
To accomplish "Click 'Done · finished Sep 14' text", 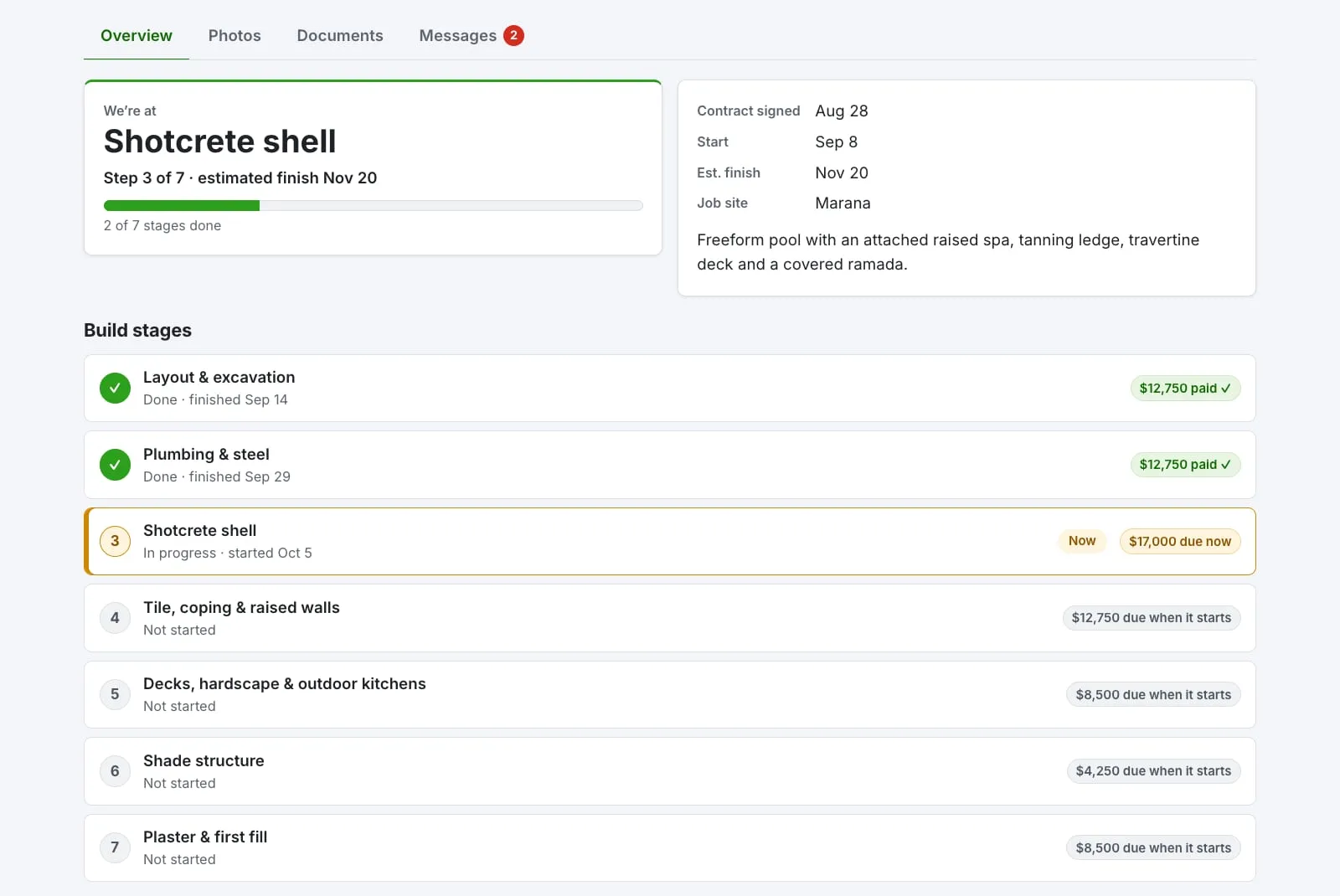I will [x=215, y=400].
